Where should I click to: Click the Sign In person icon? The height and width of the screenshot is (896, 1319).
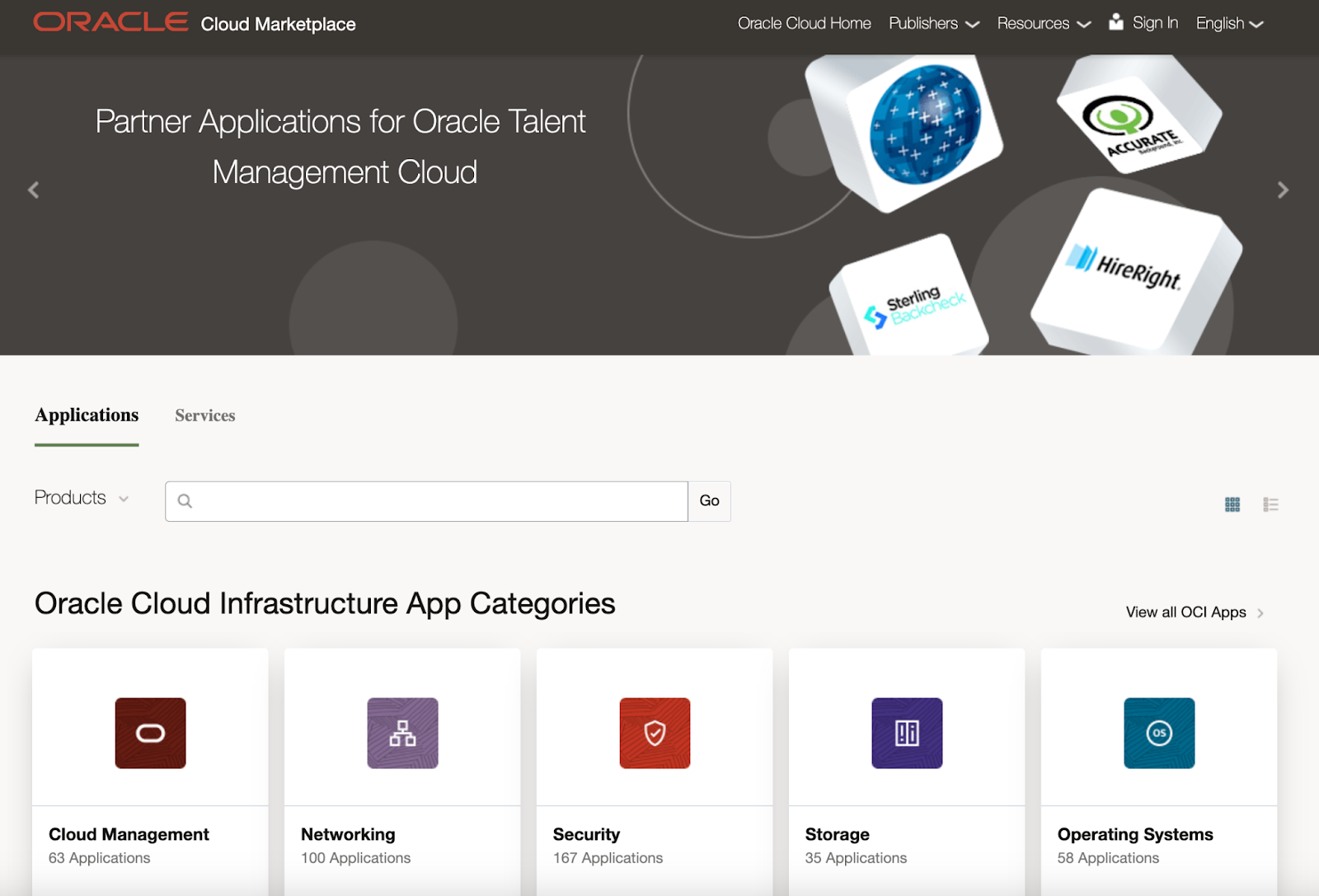tap(1117, 22)
